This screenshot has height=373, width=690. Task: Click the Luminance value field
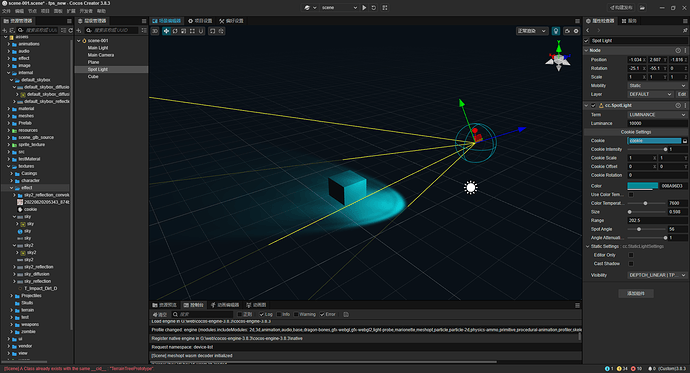pyautogui.click(x=657, y=123)
